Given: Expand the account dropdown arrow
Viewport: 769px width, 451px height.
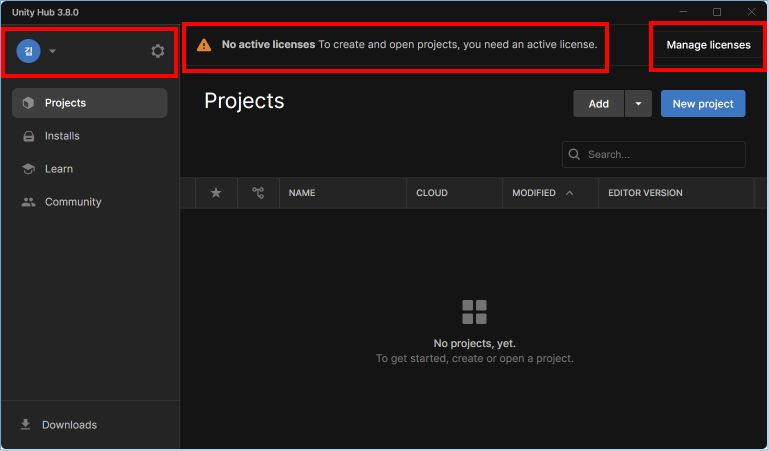Looking at the screenshot, I should [x=52, y=51].
